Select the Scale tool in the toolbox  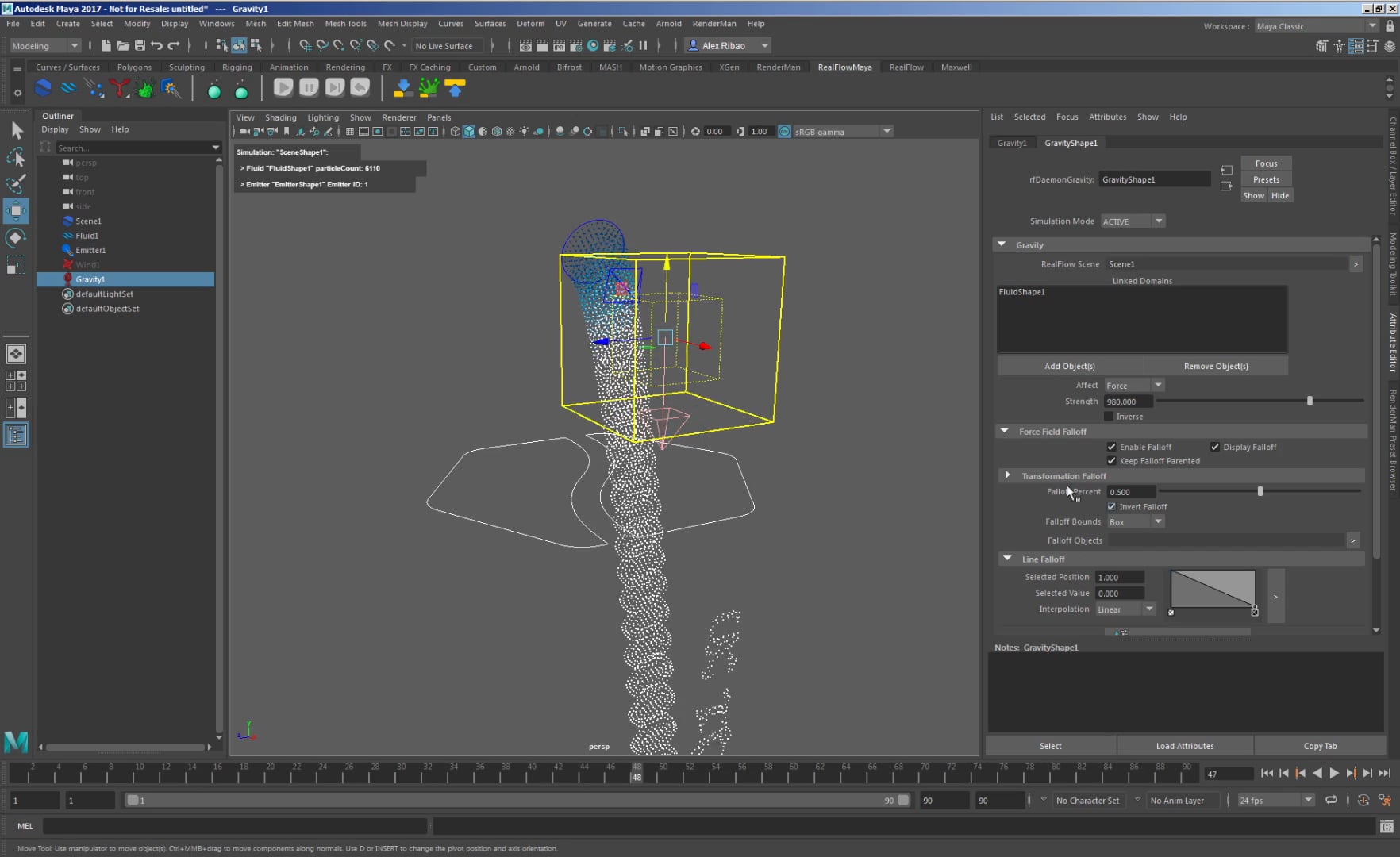click(17, 264)
